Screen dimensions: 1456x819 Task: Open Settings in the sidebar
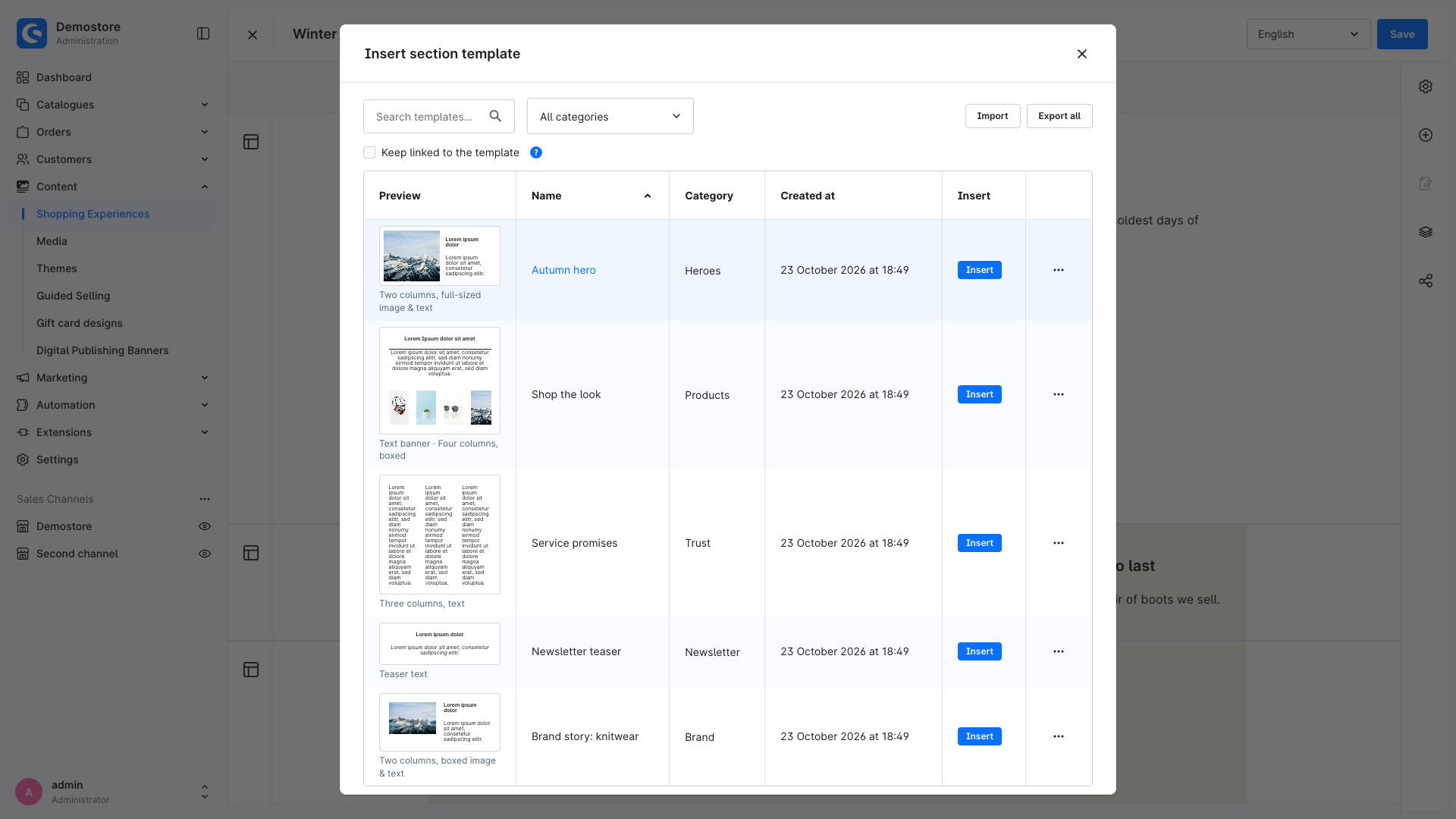click(x=58, y=460)
